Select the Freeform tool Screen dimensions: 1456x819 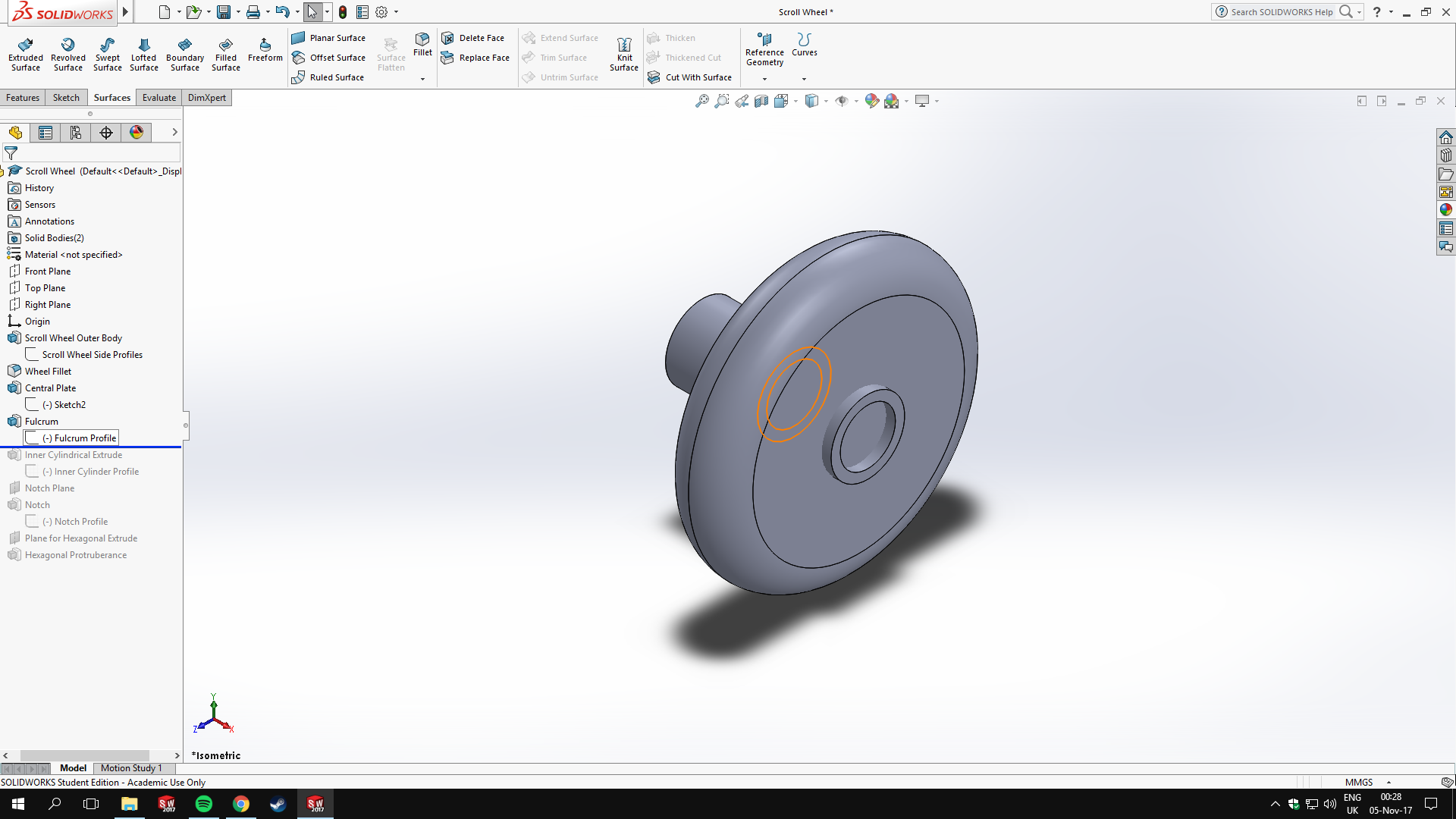[x=265, y=50]
